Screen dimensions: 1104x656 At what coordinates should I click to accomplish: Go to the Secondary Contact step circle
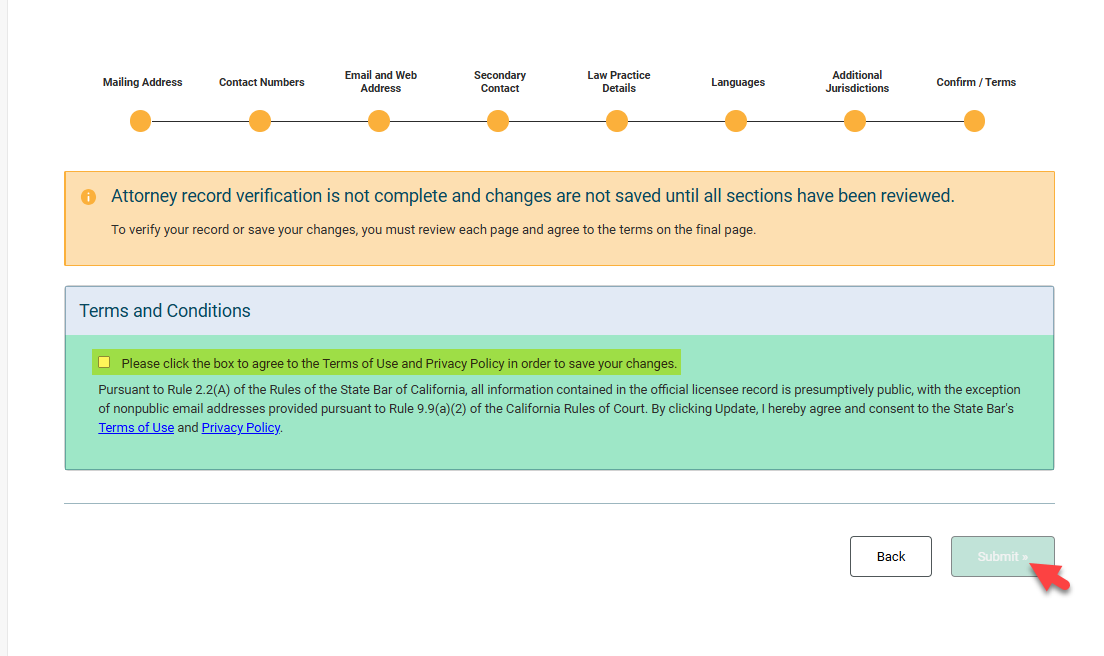click(x=498, y=121)
